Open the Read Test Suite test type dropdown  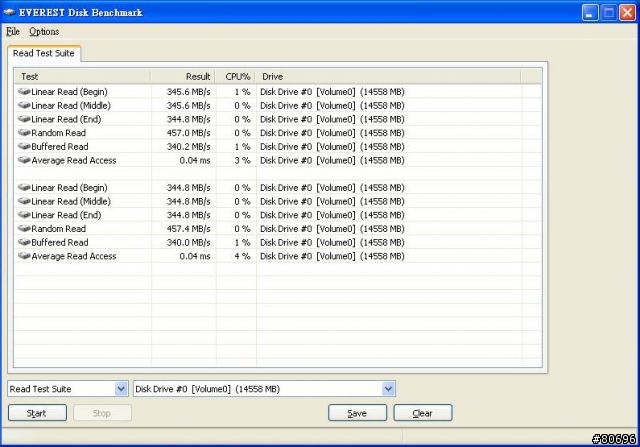pyautogui.click(x=121, y=389)
